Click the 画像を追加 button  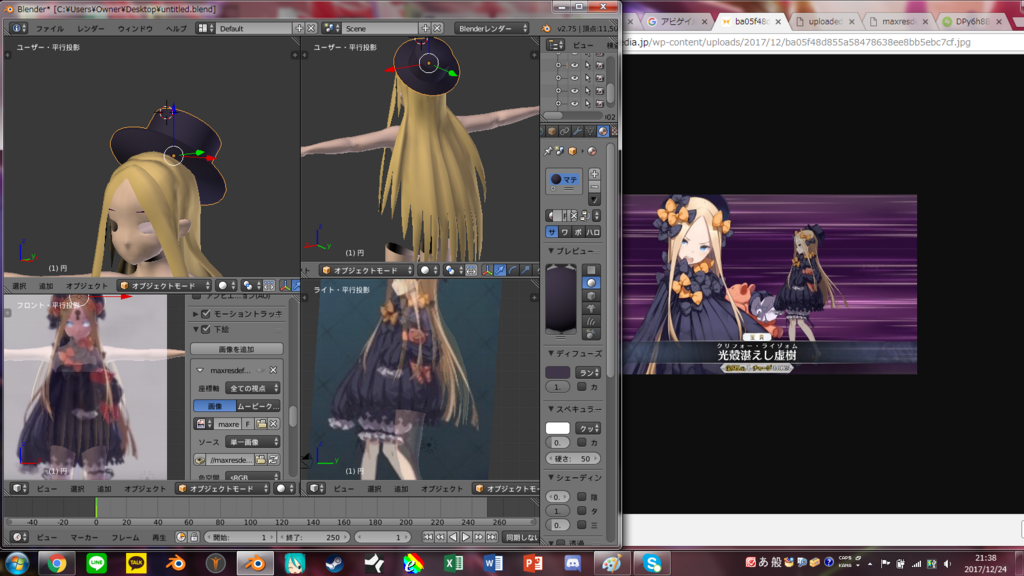click(x=236, y=349)
